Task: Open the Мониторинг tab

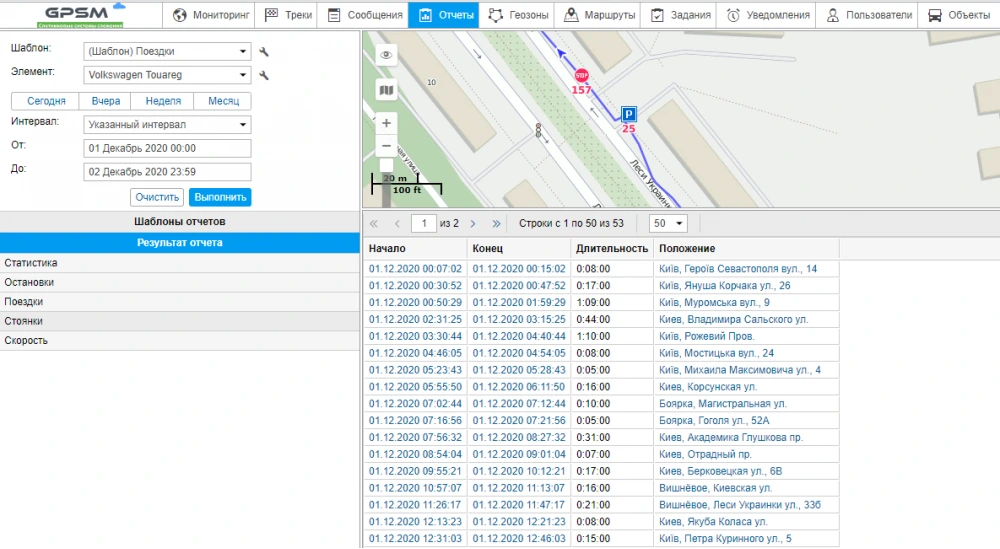Action: pos(208,15)
